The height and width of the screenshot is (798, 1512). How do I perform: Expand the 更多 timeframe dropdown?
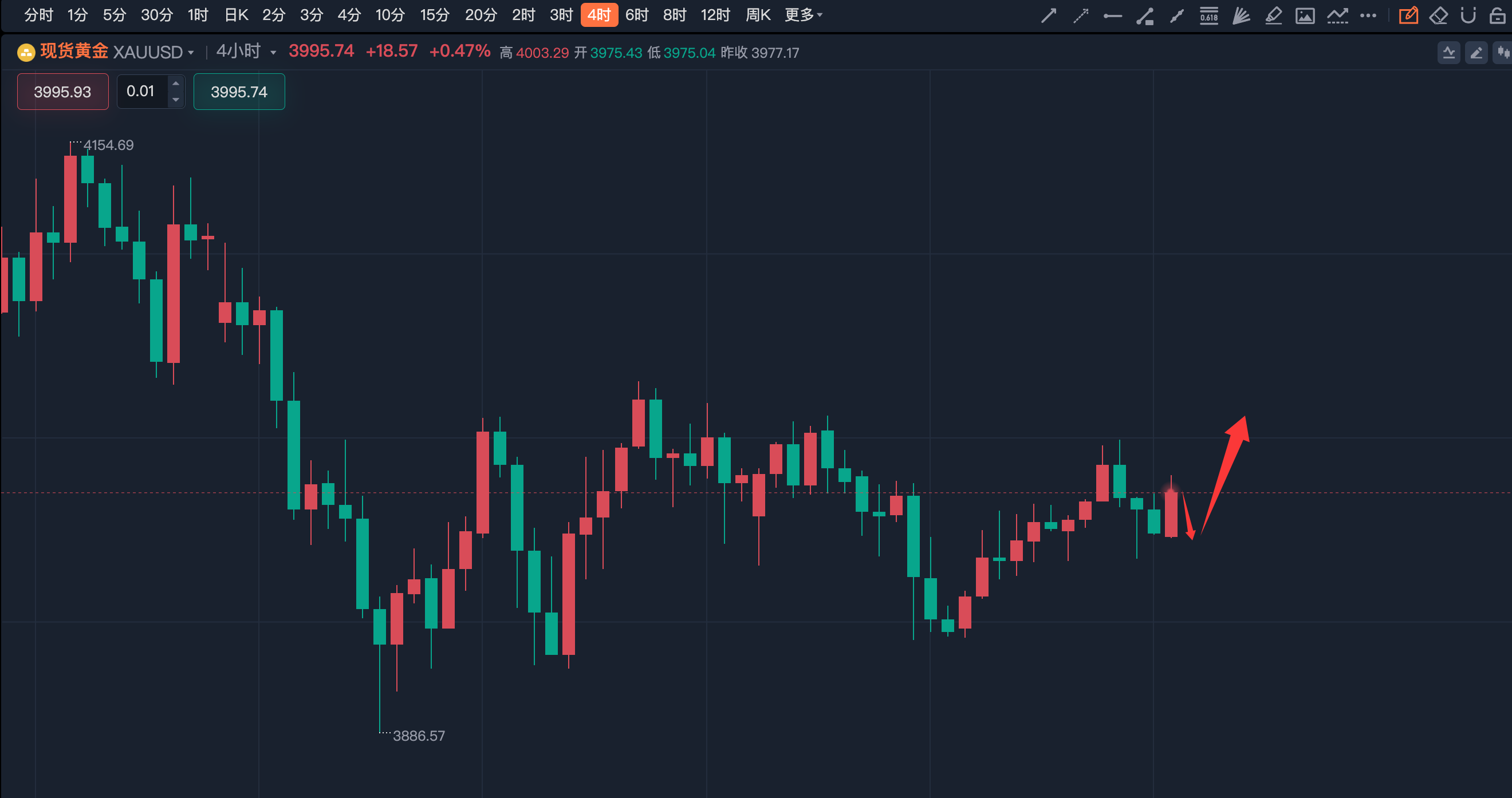pos(803,15)
